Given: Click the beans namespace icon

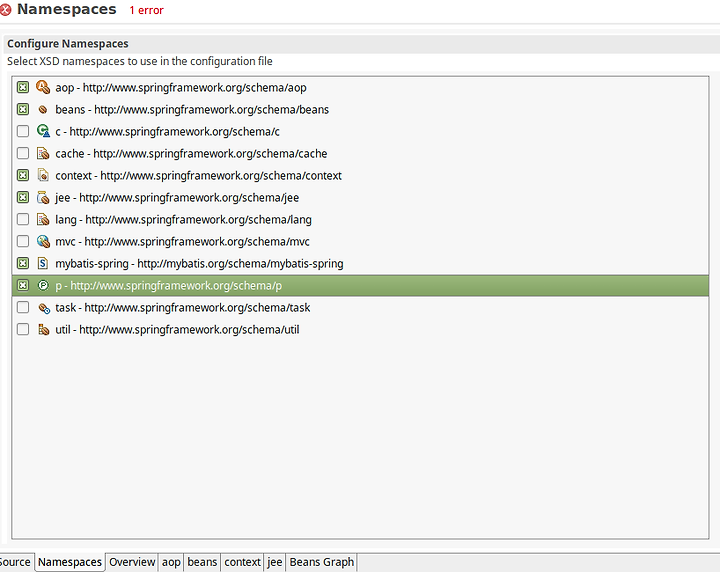Looking at the screenshot, I should 43,109.
